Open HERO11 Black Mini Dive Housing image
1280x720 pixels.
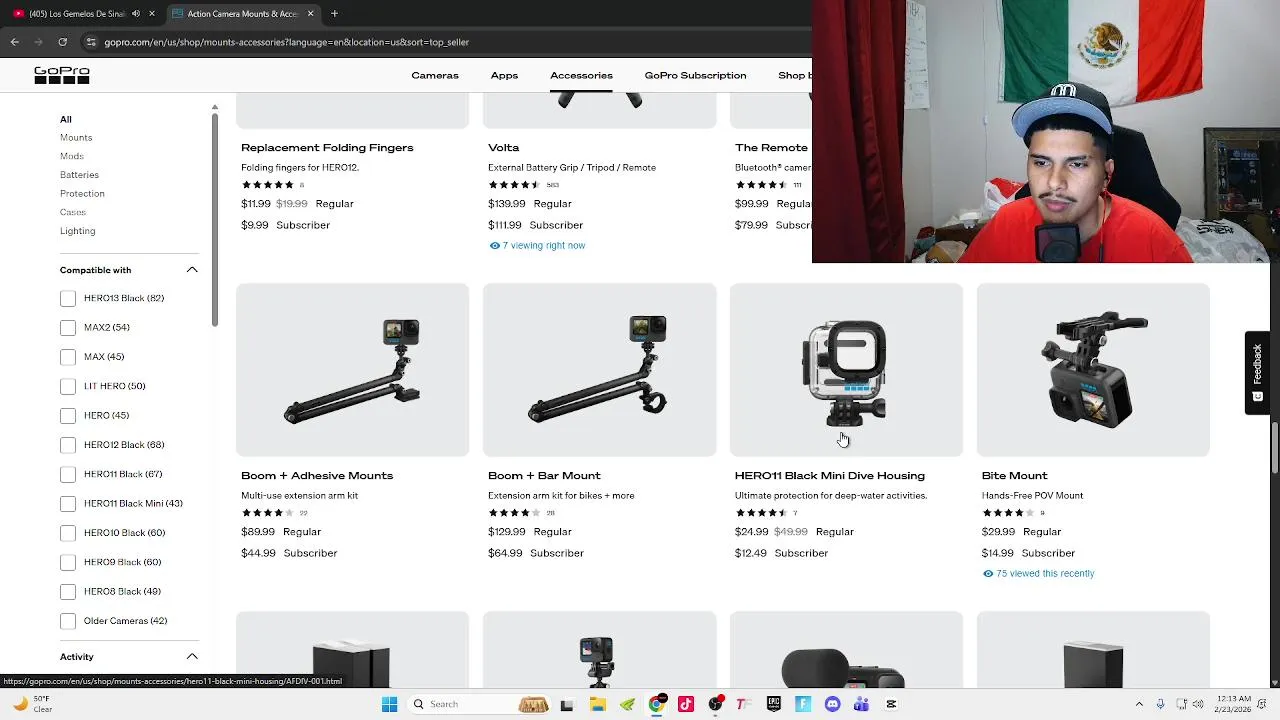846,370
